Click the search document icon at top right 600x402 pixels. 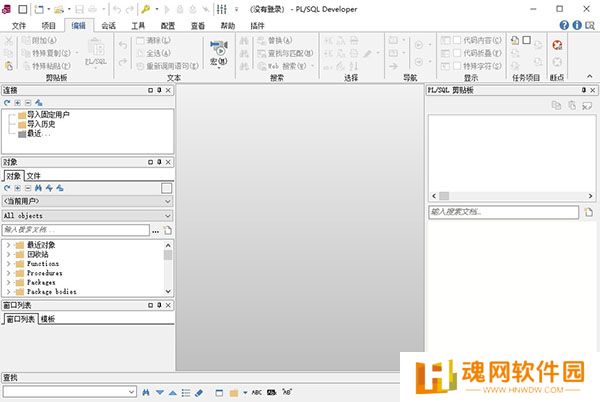click(590, 25)
